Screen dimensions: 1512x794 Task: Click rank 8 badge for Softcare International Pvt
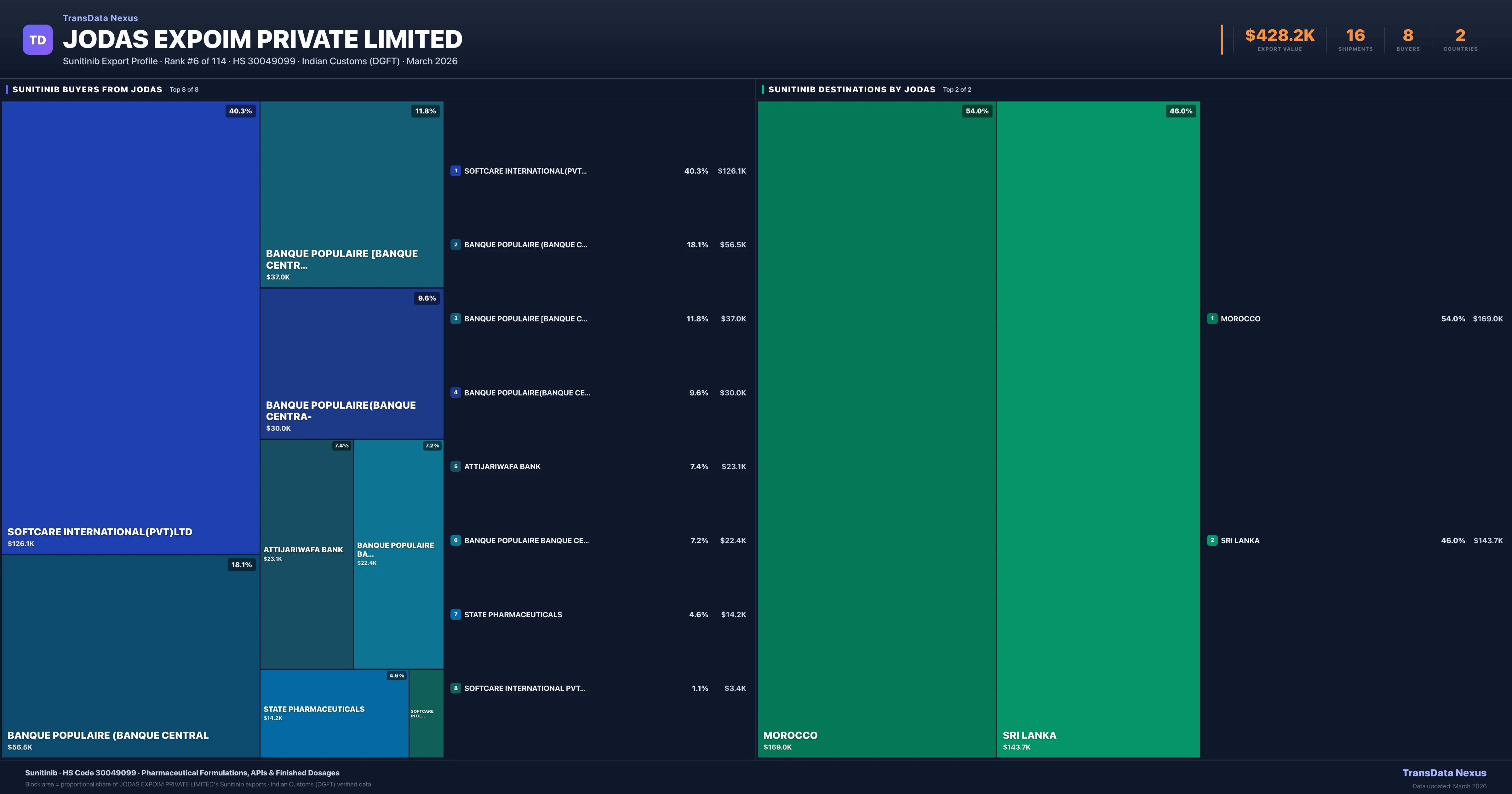coord(455,688)
